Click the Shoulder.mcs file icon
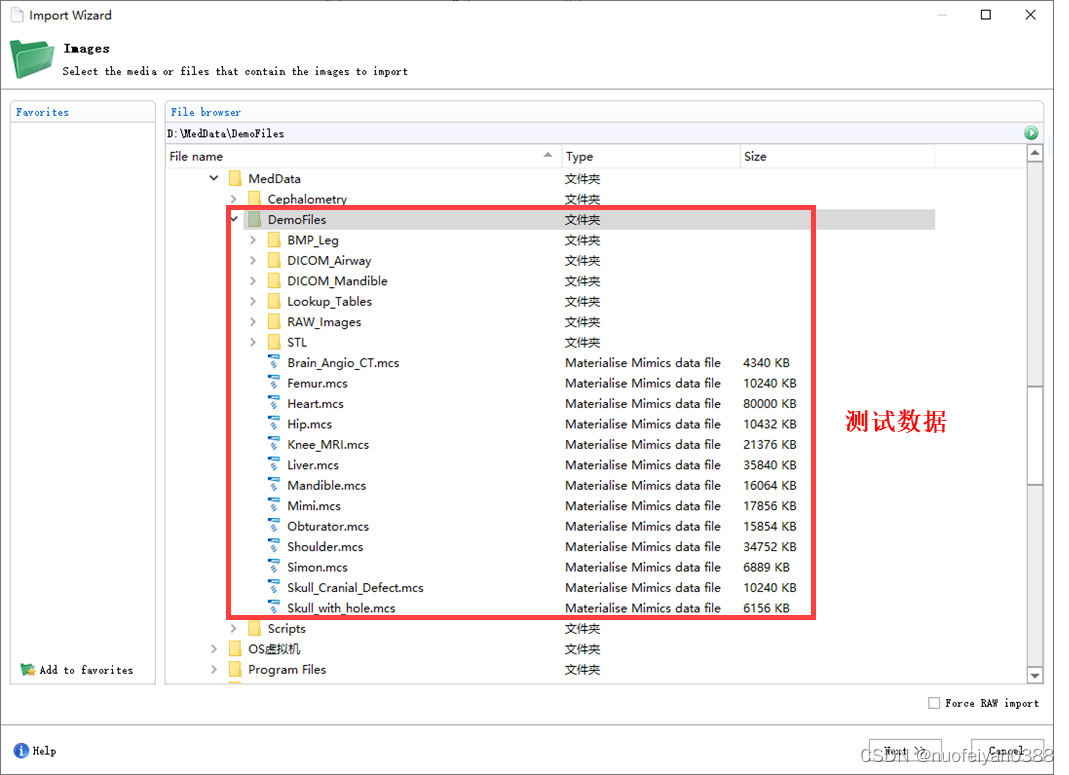Viewport: 1069px width, 775px height. pyautogui.click(x=273, y=546)
